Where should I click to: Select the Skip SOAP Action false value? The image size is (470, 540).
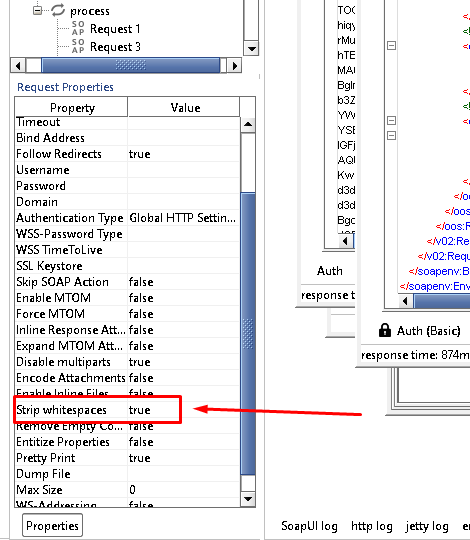click(x=141, y=282)
